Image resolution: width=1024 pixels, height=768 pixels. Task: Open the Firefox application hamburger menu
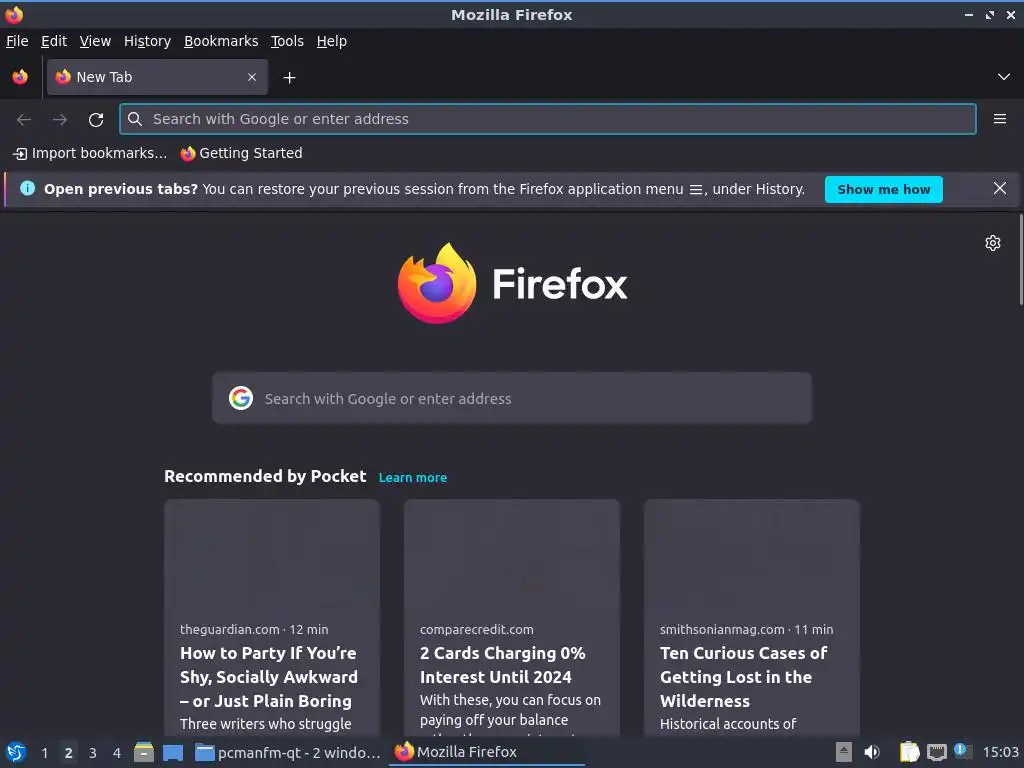coord(1000,119)
